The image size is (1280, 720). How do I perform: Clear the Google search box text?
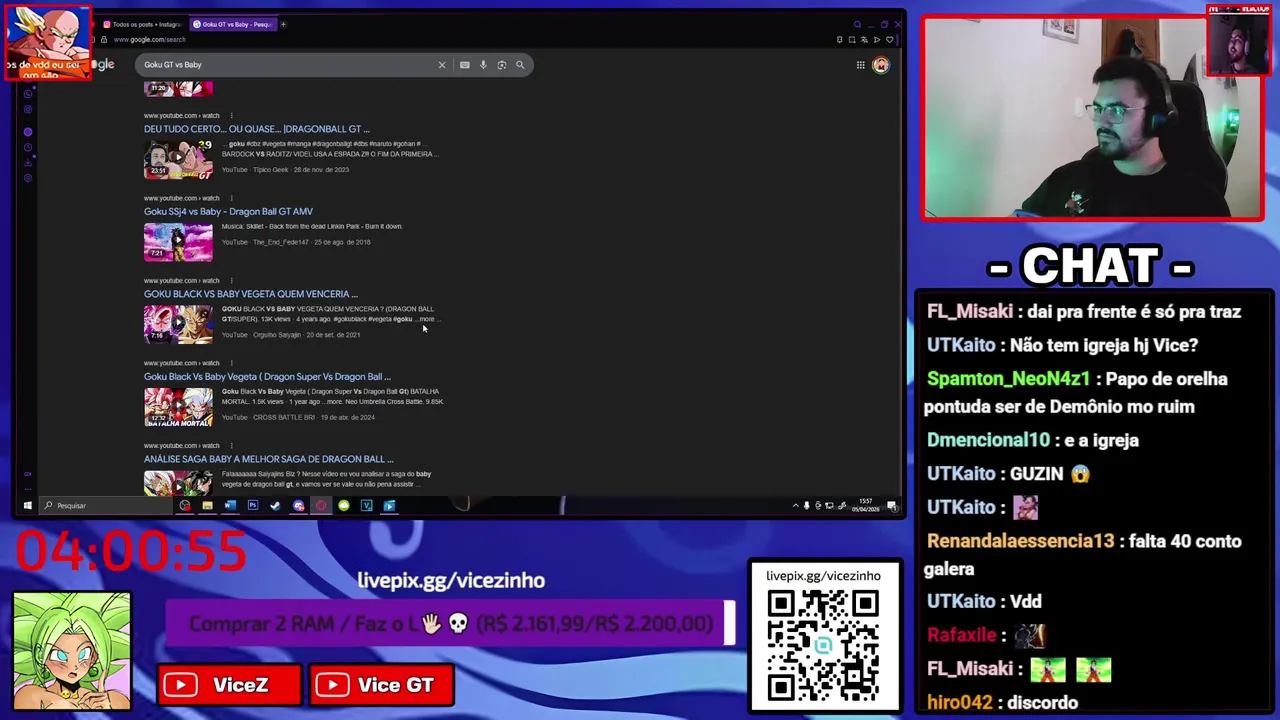pyautogui.click(x=441, y=65)
